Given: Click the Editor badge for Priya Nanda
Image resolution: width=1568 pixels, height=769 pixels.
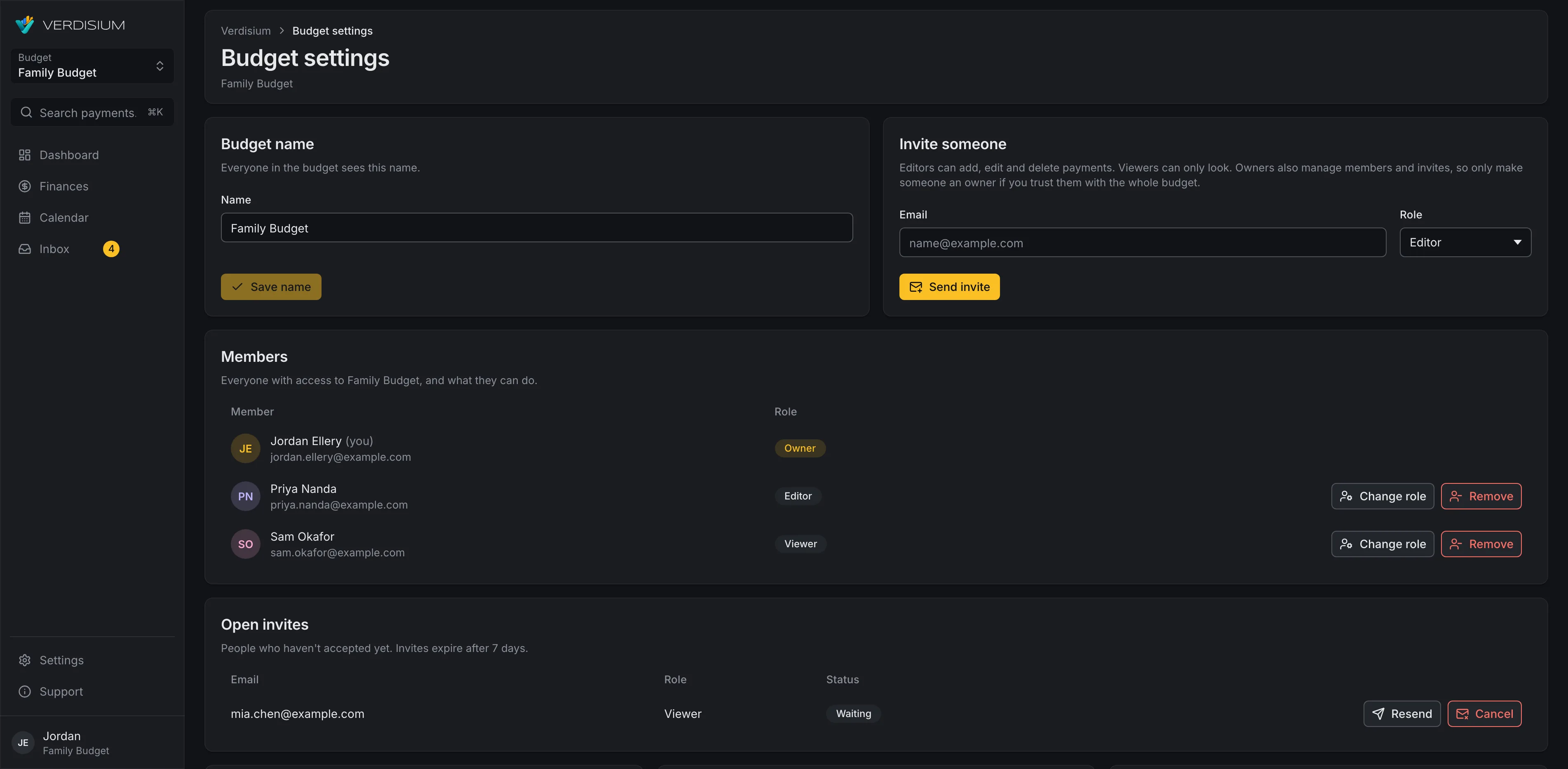Looking at the screenshot, I should coord(798,497).
